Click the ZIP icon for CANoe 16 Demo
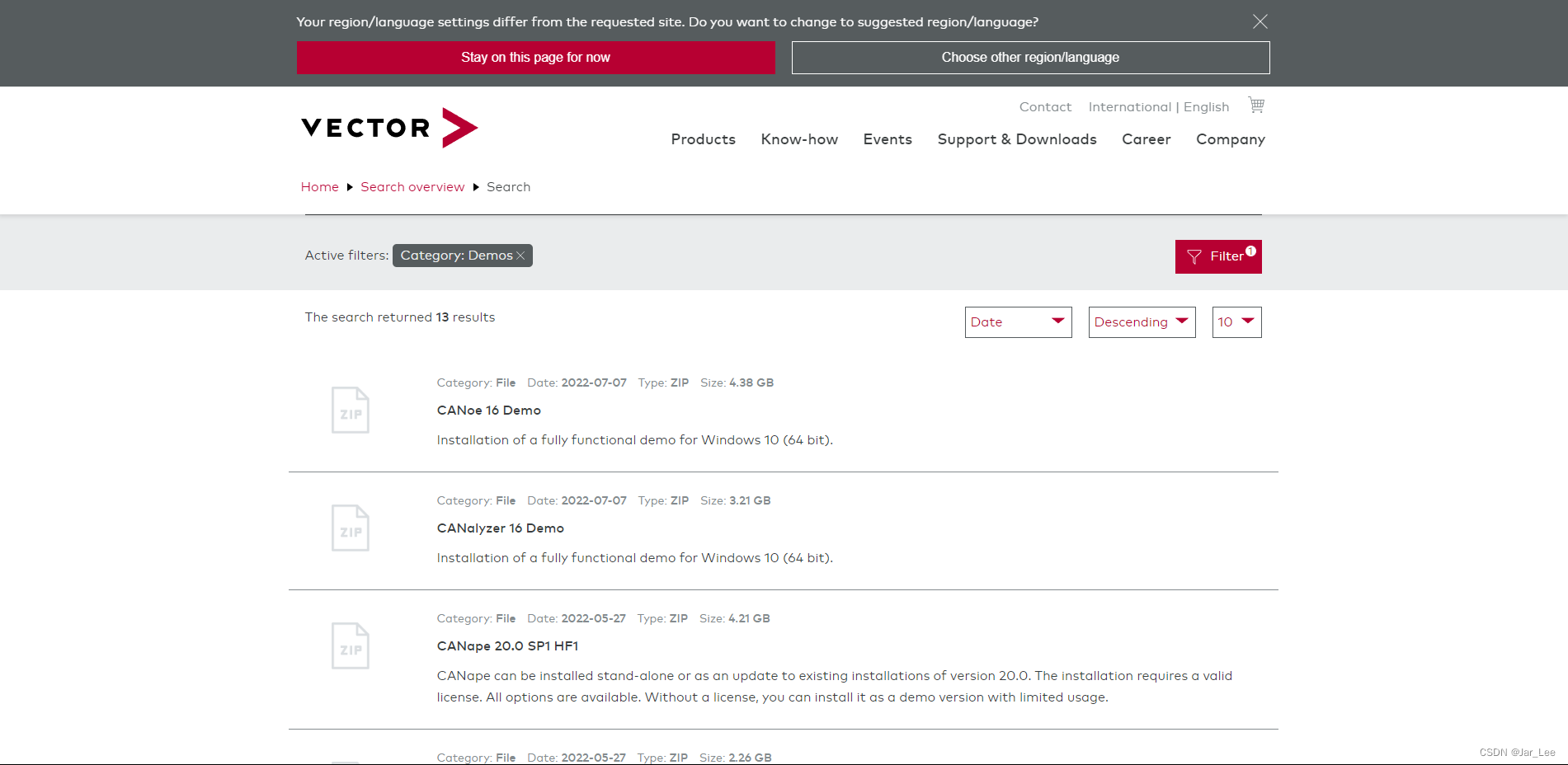The height and width of the screenshot is (765, 1568). coord(351,410)
